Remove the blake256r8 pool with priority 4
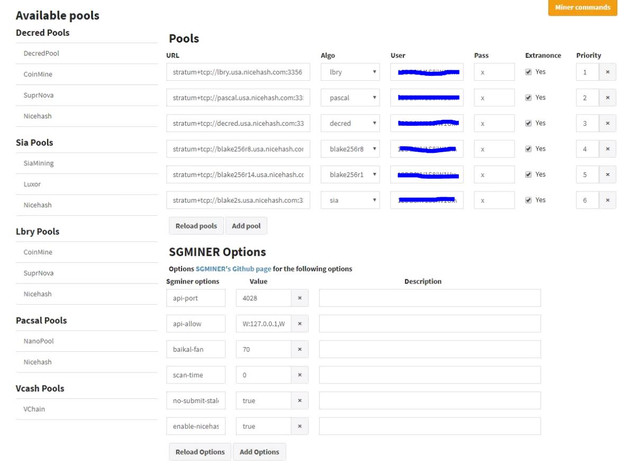 click(607, 149)
